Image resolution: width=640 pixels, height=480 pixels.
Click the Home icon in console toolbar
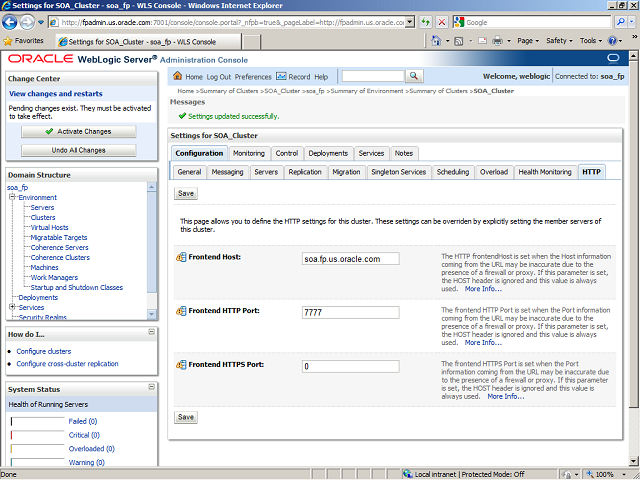178,76
